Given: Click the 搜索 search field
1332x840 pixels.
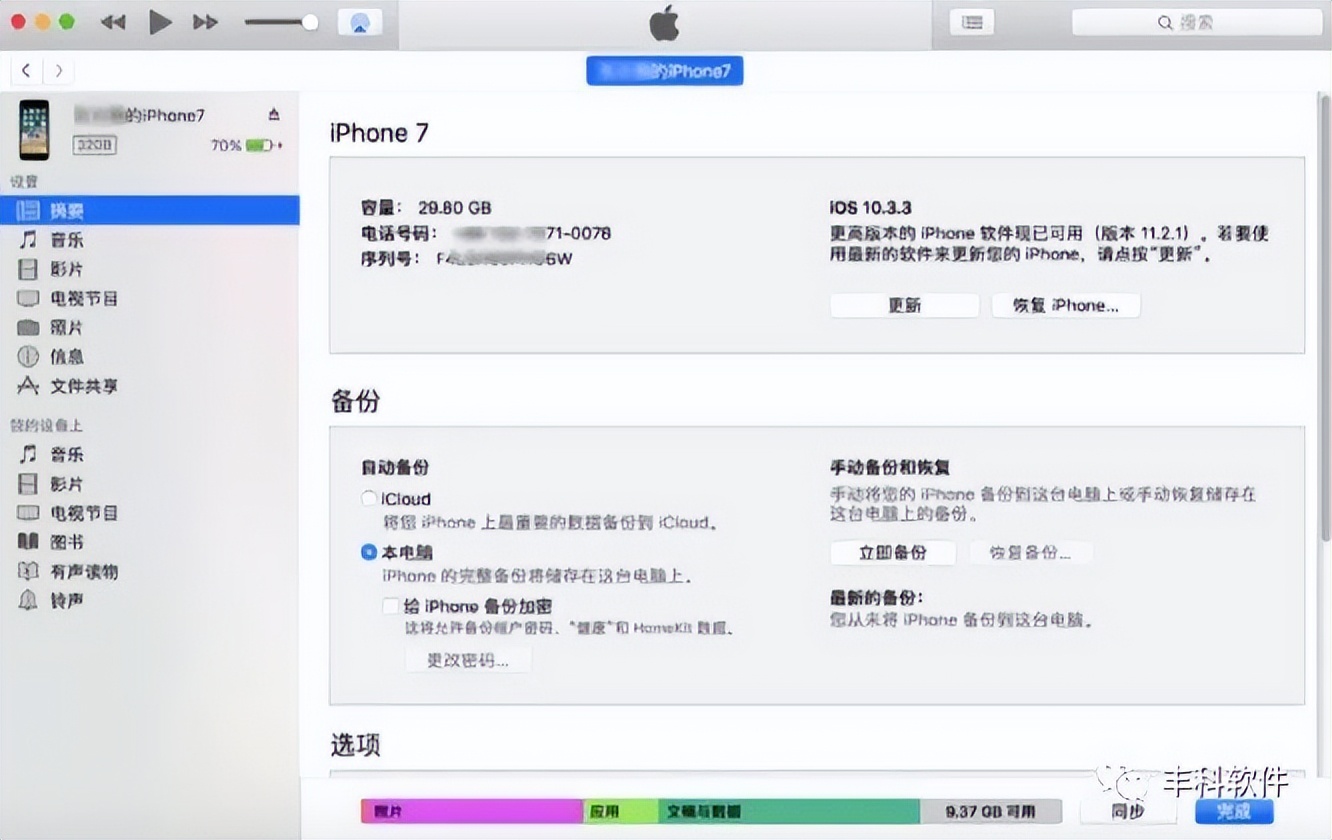Looking at the screenshot, I should (x=1200, y=21).
